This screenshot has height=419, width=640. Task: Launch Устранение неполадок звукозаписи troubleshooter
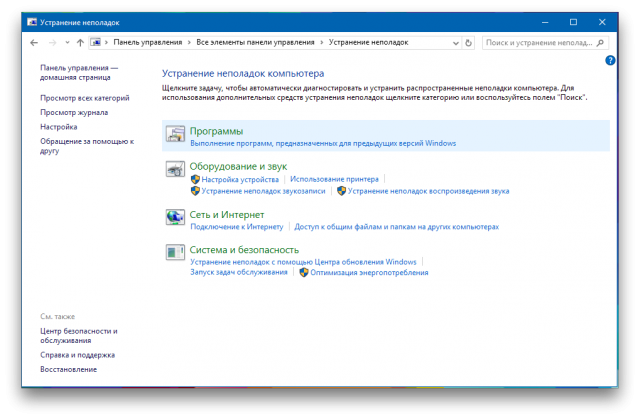(265, 190)
